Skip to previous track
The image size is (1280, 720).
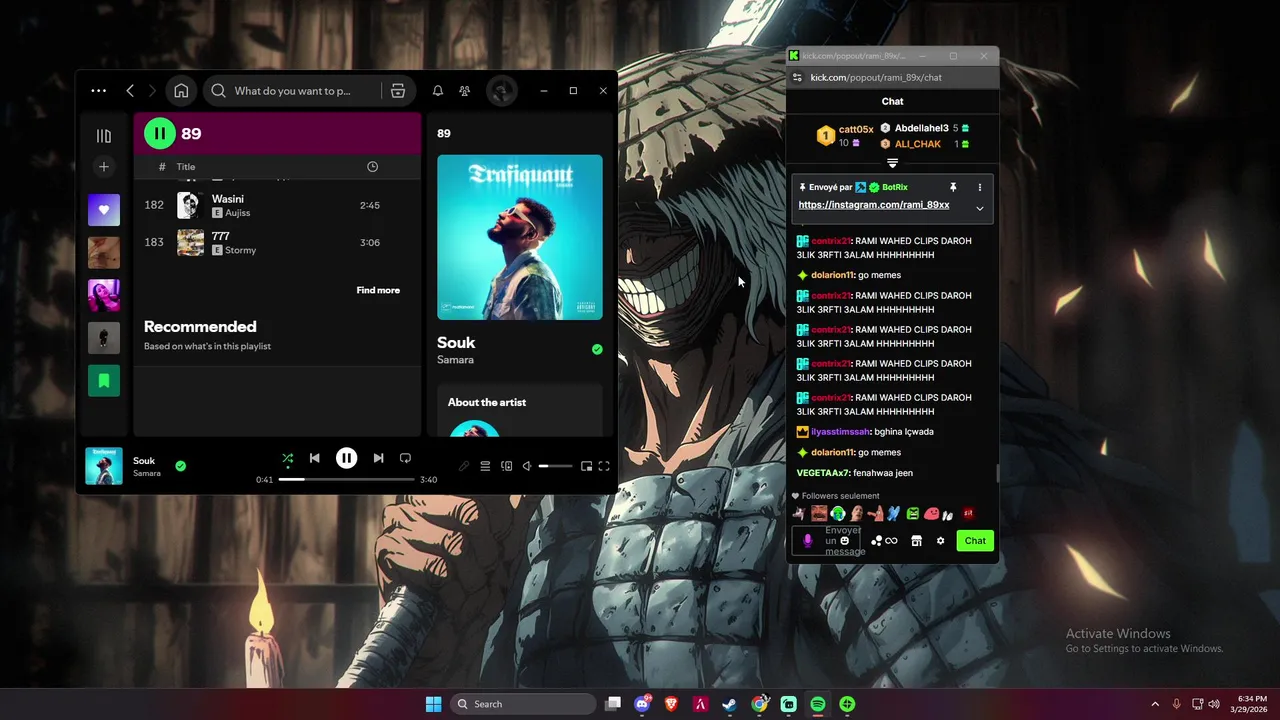(315, 458)
